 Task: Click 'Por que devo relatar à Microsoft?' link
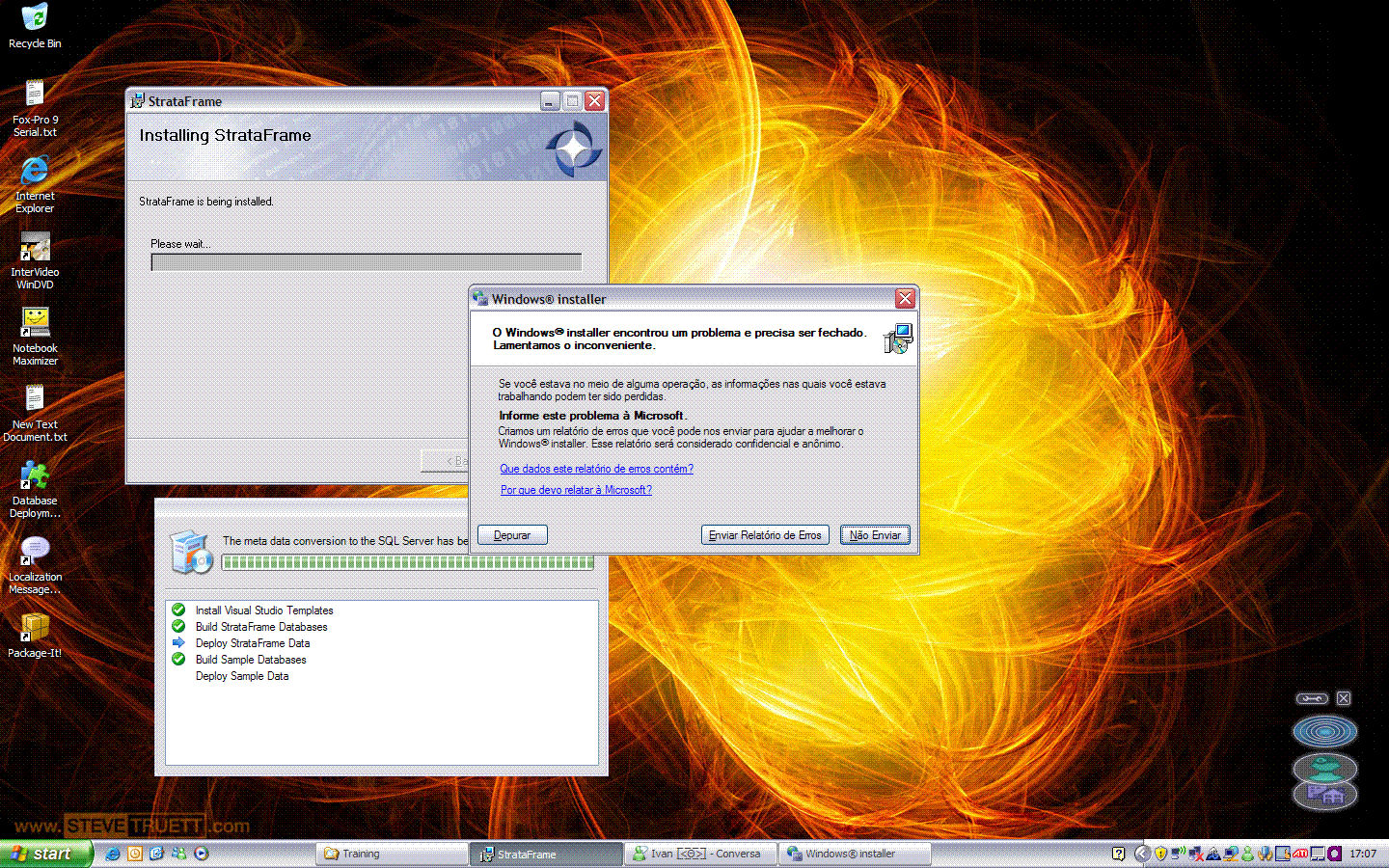pos(576,490)
